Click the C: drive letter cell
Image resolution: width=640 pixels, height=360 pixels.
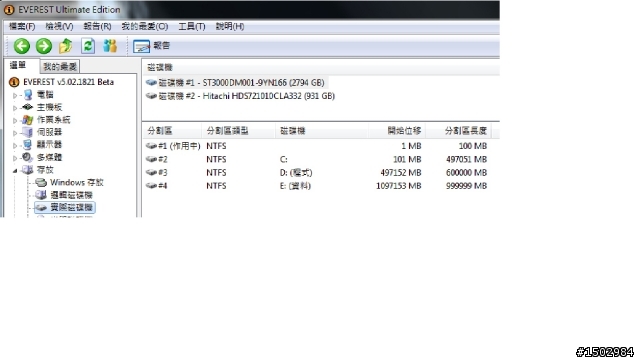284,159
